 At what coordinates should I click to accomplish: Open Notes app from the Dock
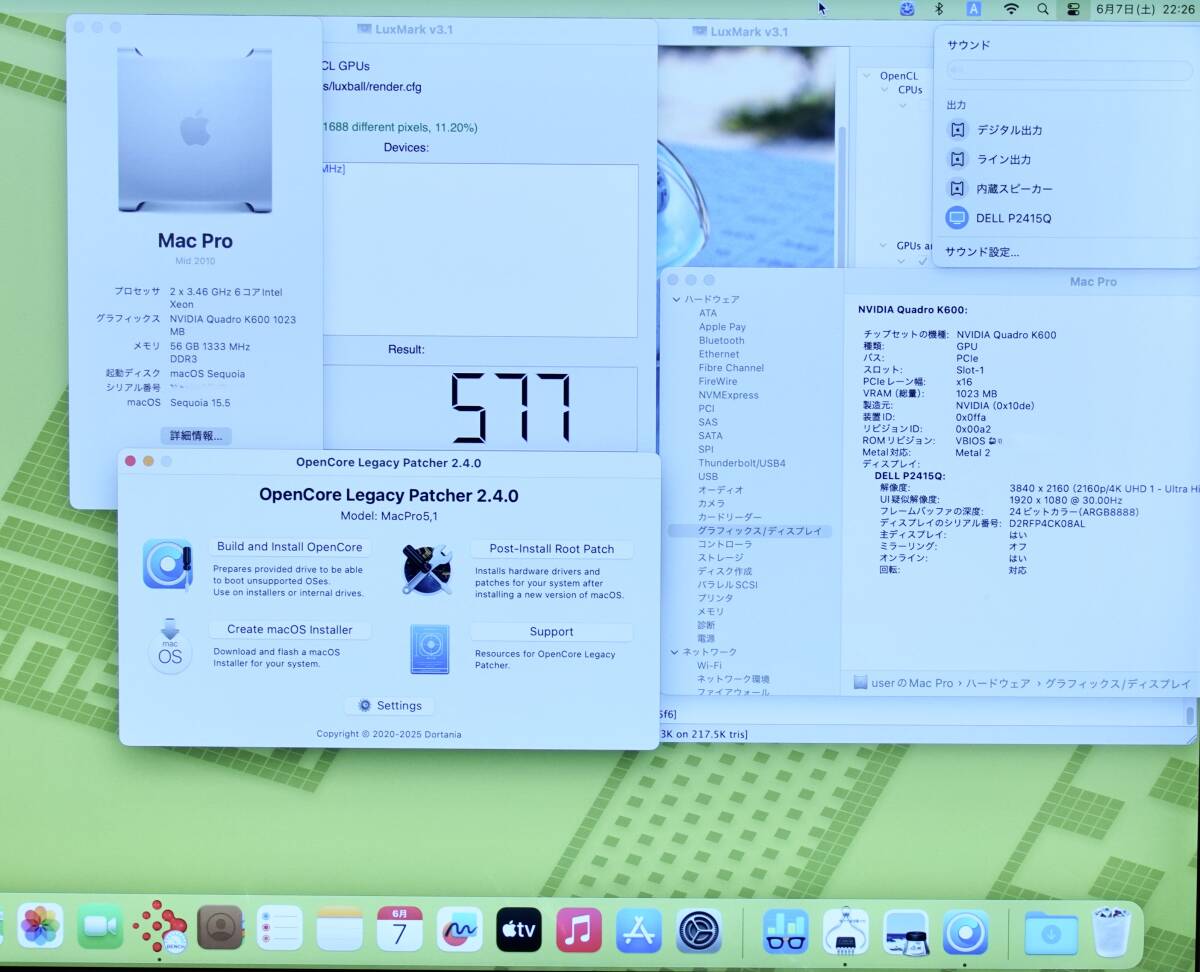340,928
